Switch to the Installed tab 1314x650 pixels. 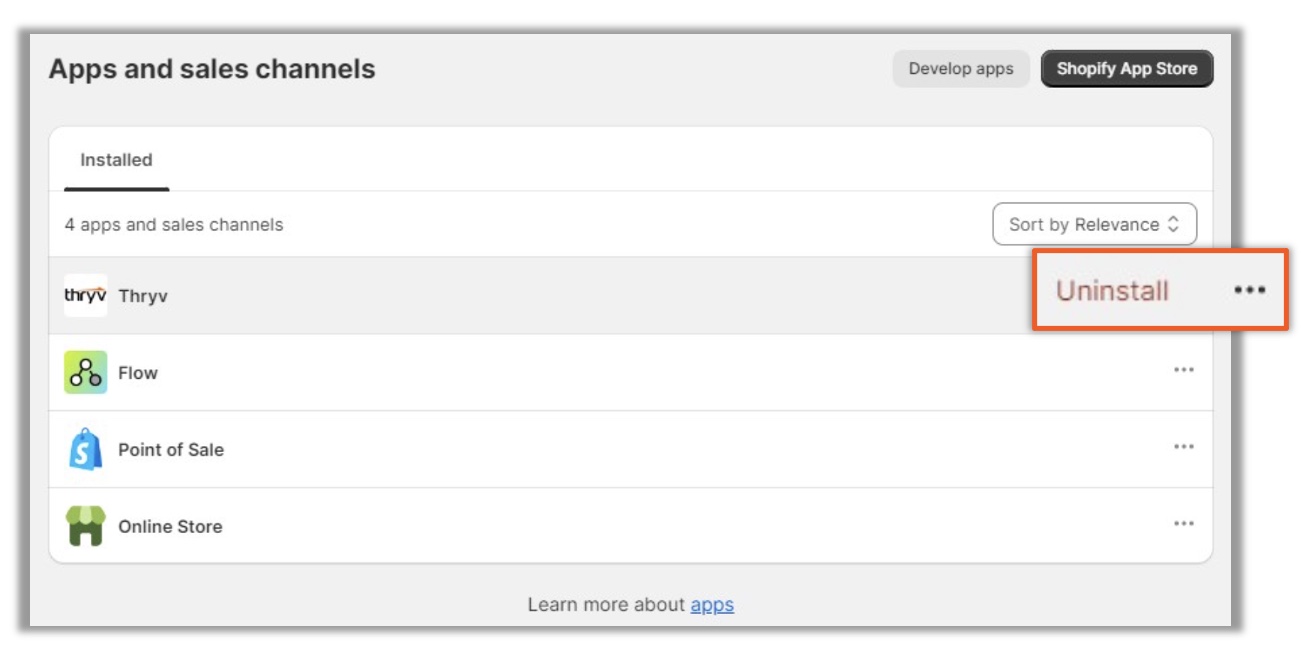[x=116, y=160]
